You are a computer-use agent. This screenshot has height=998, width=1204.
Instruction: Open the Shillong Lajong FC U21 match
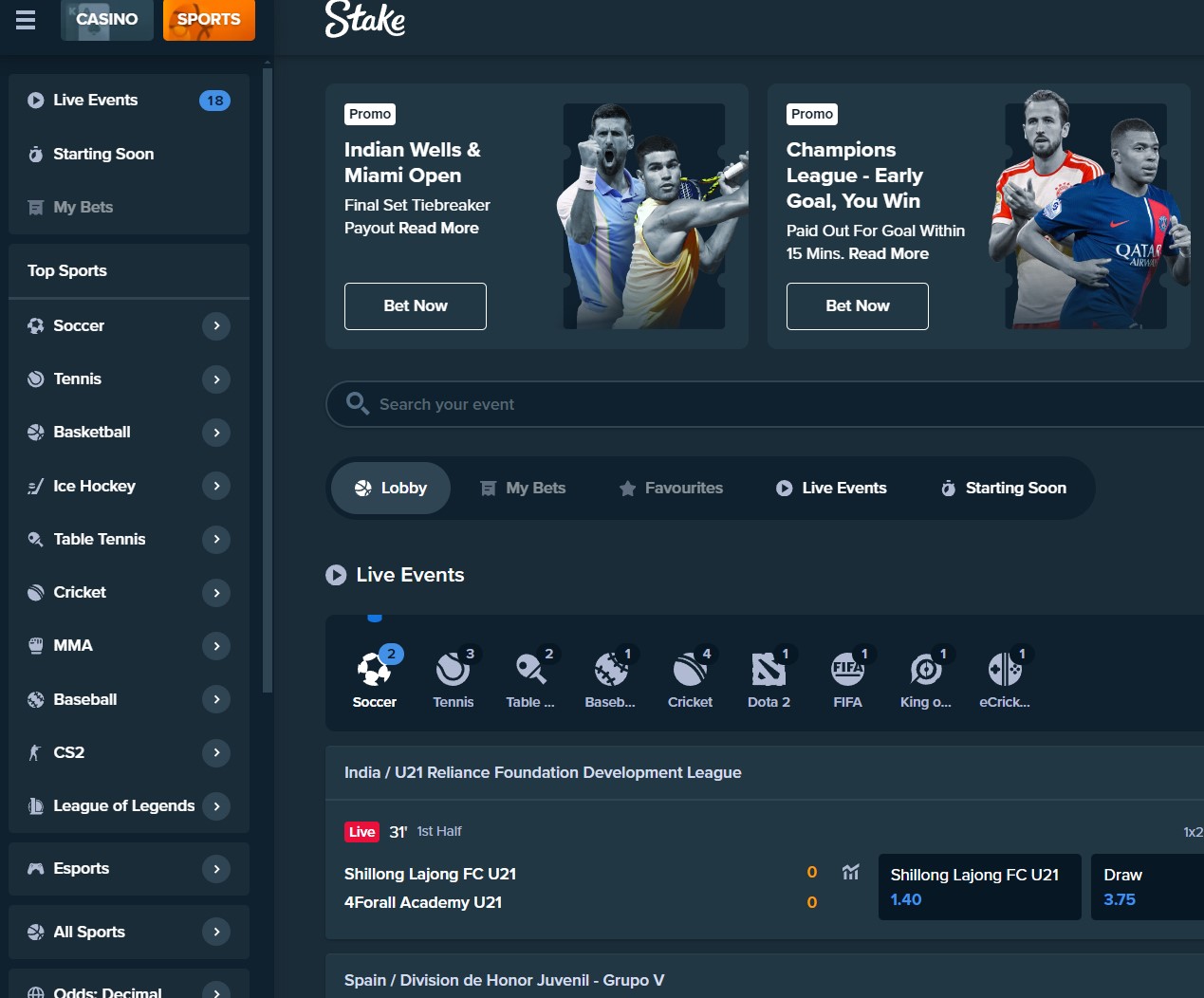(430, 874)
